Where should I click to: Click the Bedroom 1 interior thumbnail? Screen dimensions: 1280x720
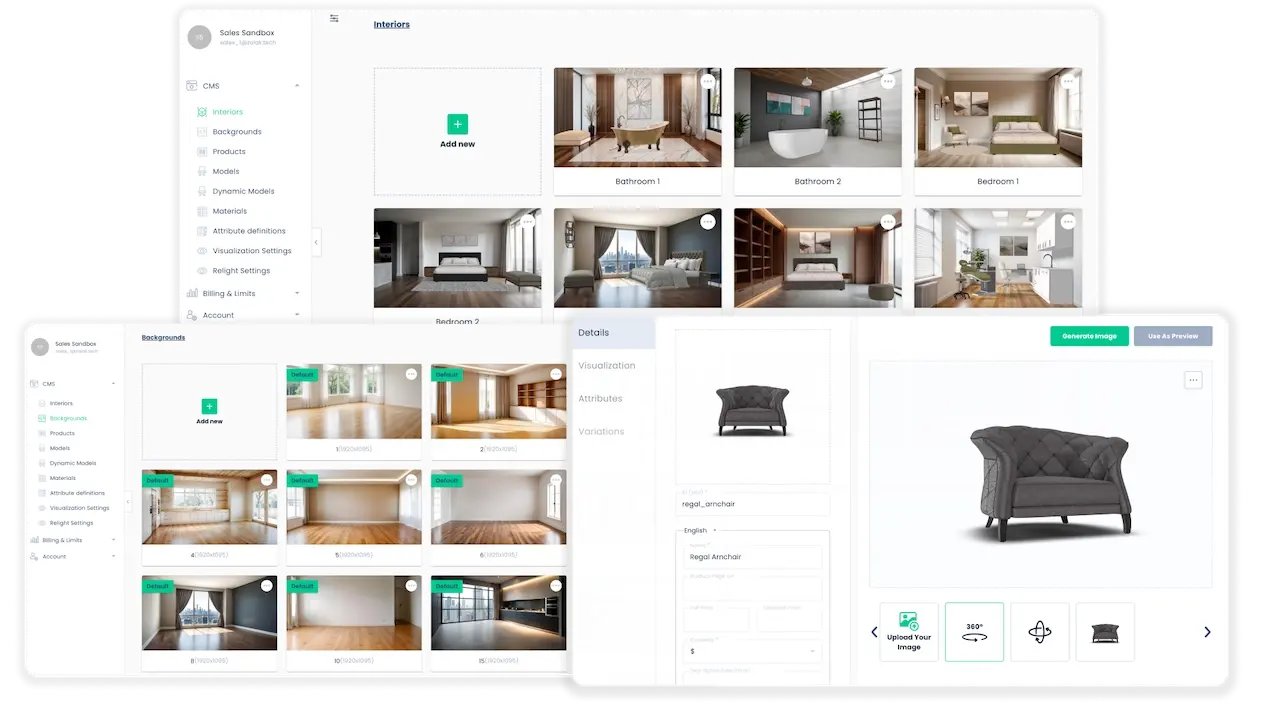click(x=998, y=117)
